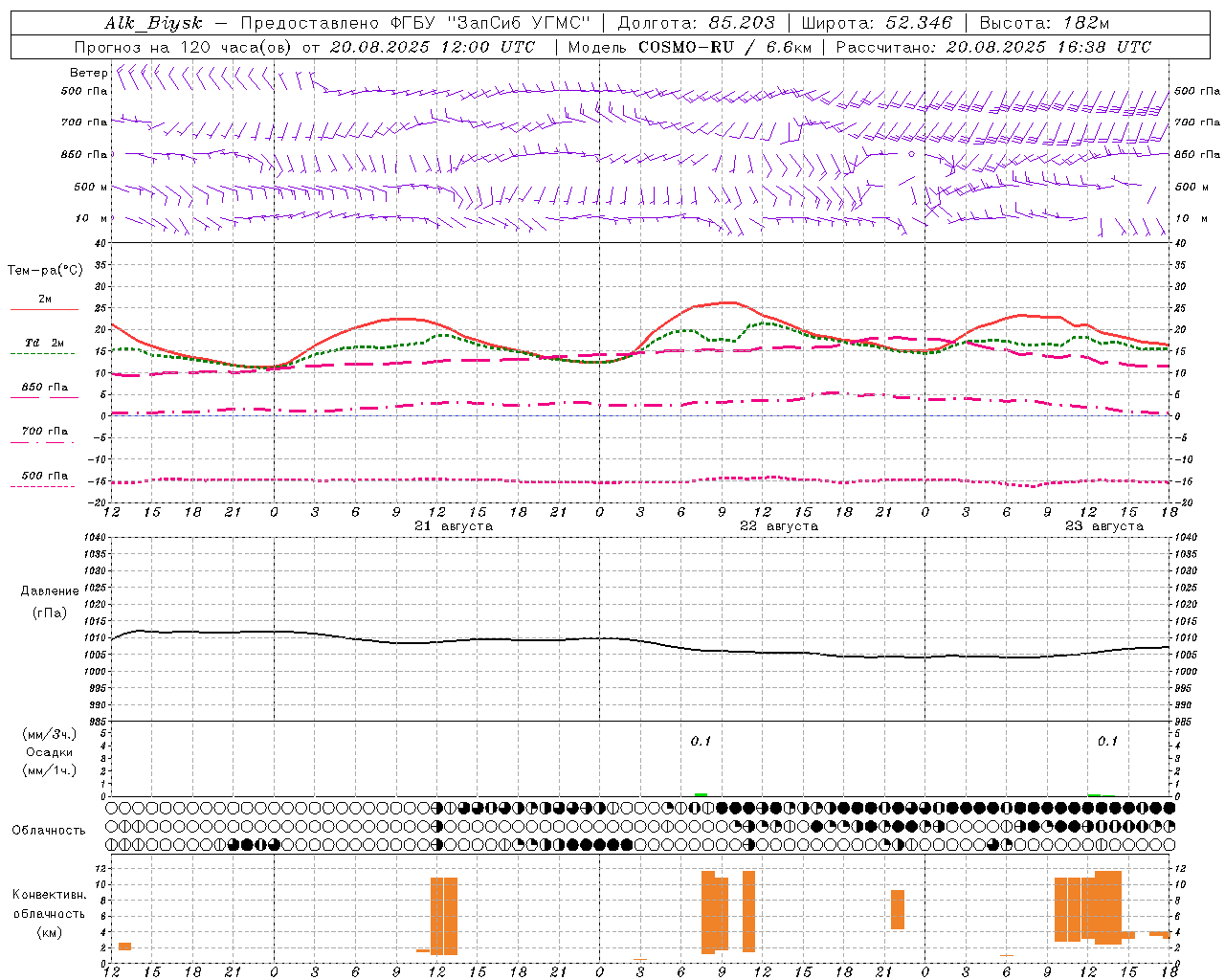Click the 'Конвективн.' convective cloud label

(49, 895)
